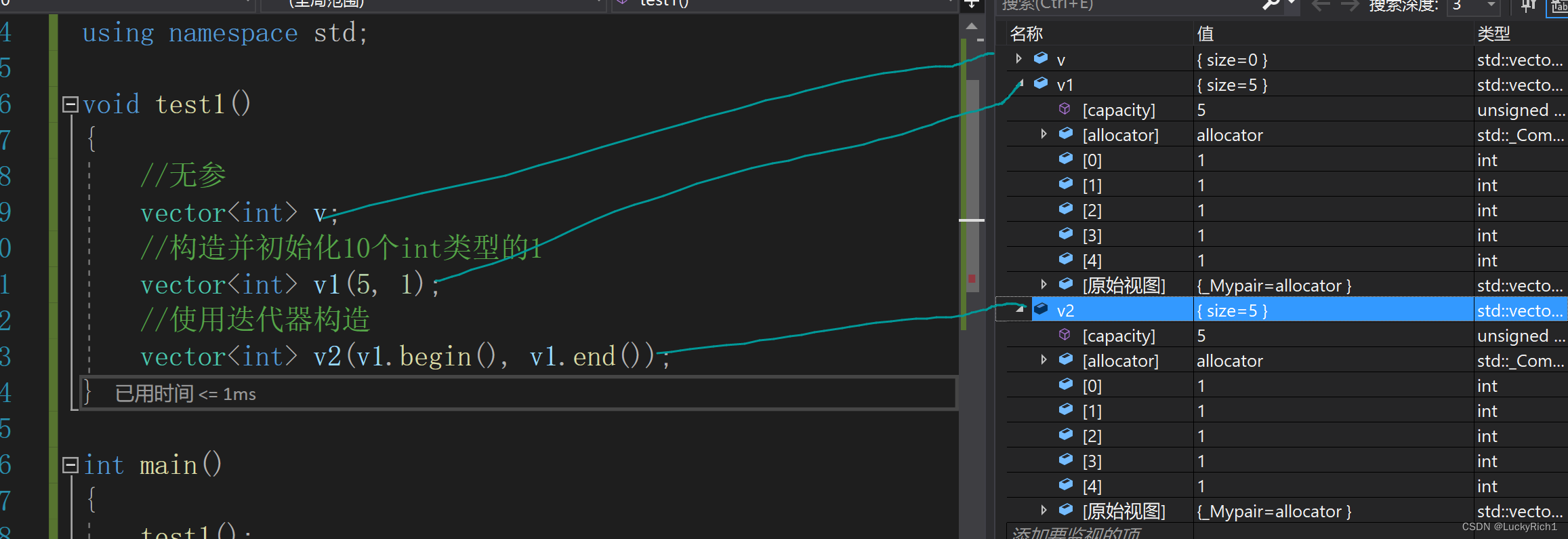Collapse the main() function code block
This screenshot has height=539, width=1568.
coord(70,465)
